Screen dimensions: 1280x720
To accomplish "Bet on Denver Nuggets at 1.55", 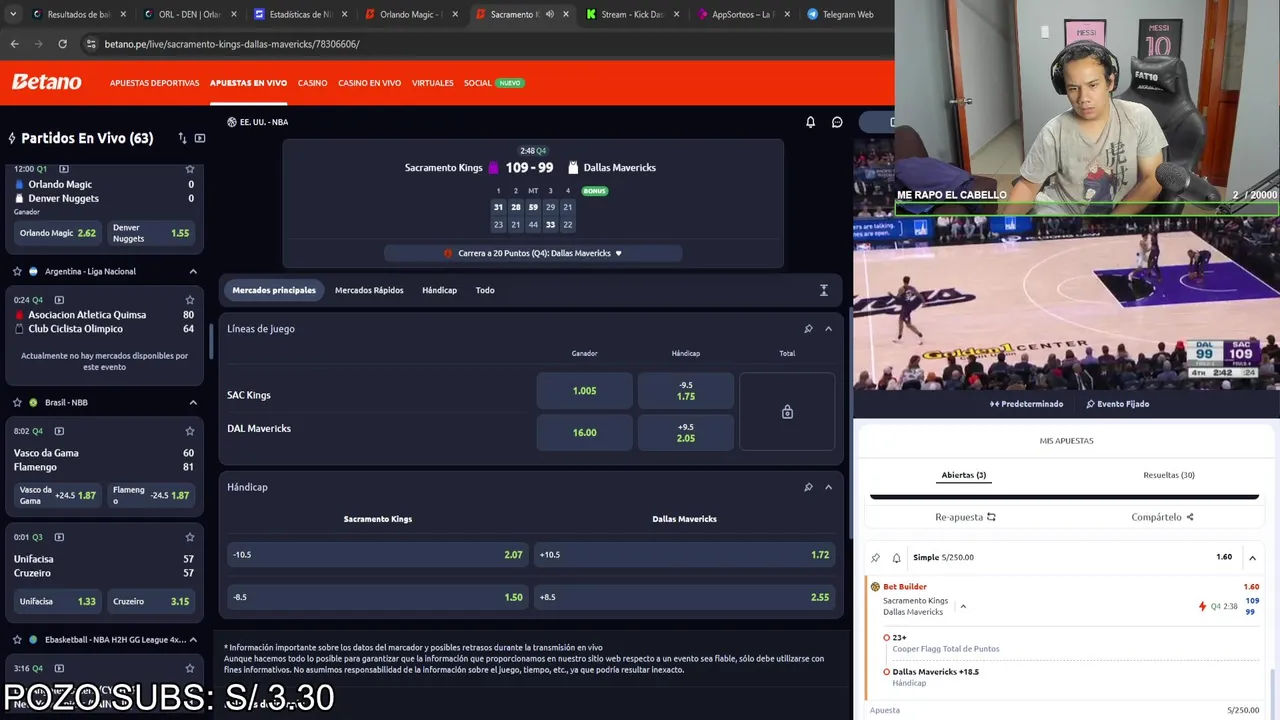I will tap(150, 233).
